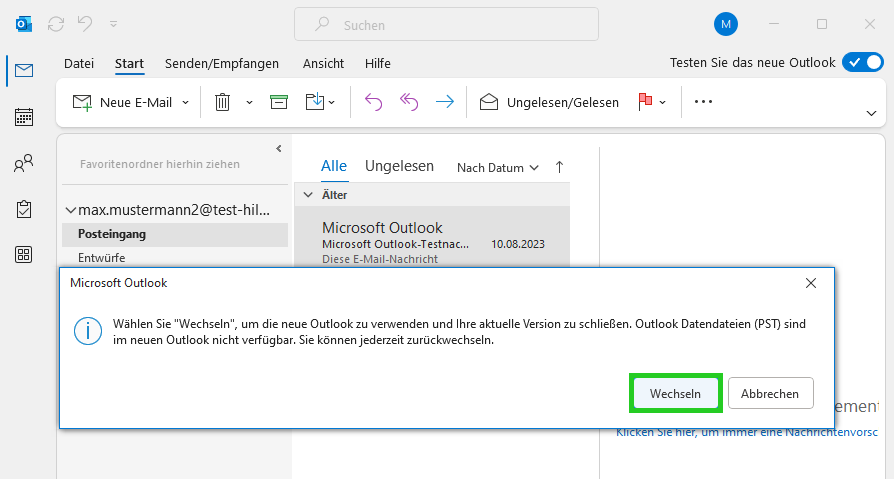Open the Move to folder dropdown
Image resolution: width=894 pixels, height=479 pixels.
click(320, 103)
